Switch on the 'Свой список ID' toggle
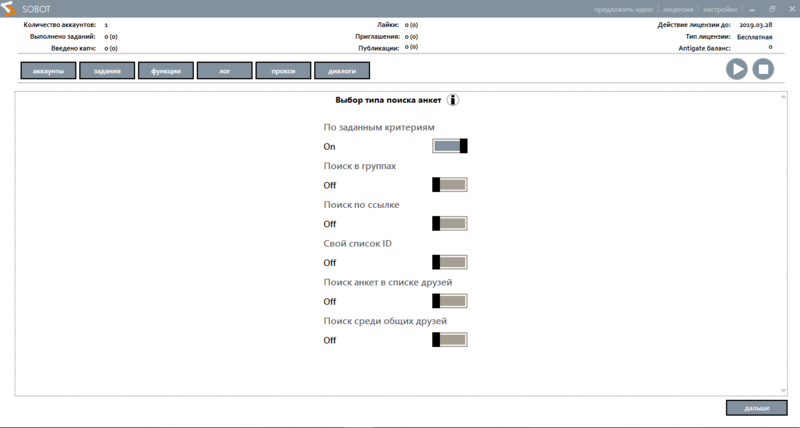This screenshot has height=428, width=800. tap(449, 263)
